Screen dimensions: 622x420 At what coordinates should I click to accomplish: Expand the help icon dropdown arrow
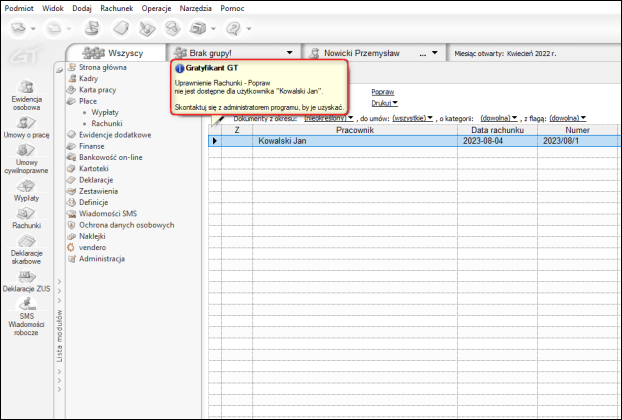click(x=249, y=29)
